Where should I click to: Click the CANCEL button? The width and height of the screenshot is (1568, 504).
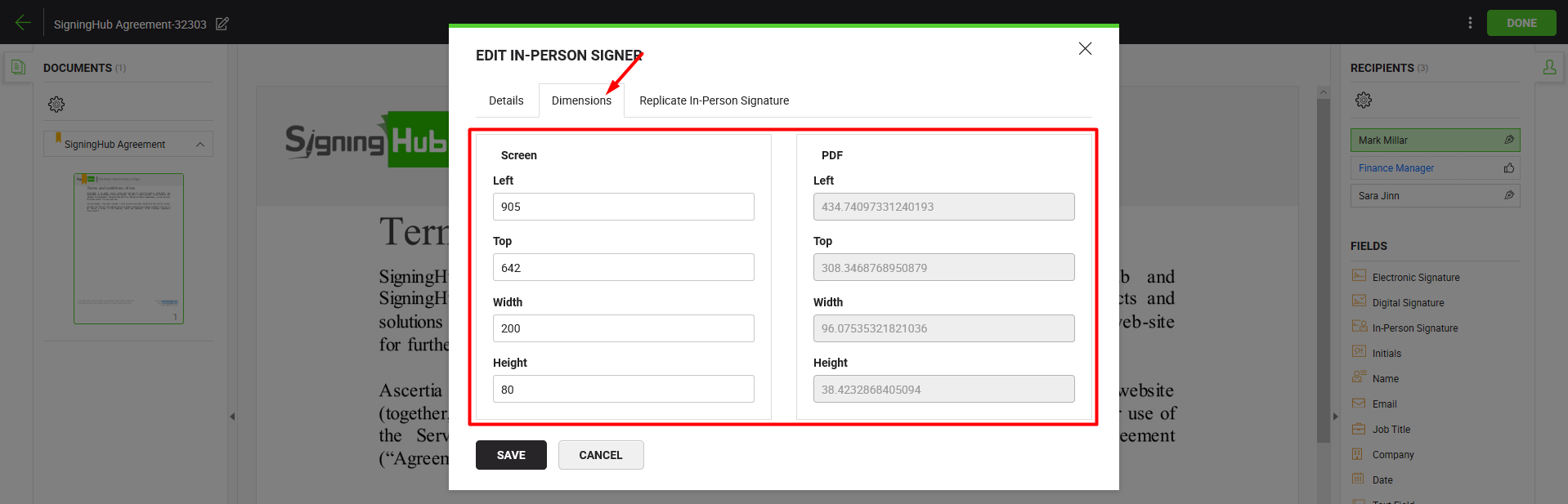point(601,455)
